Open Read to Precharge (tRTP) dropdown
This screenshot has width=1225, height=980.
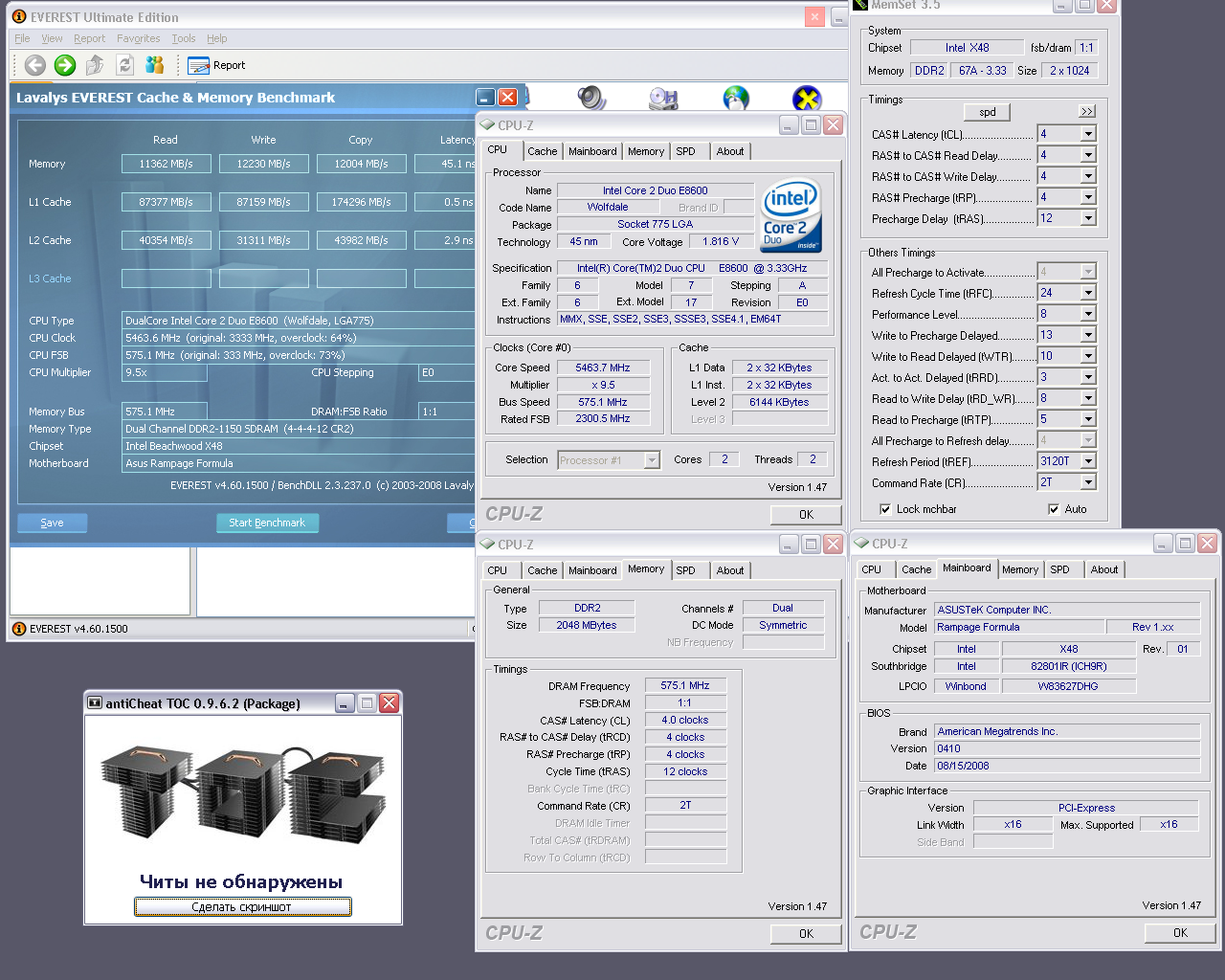(1088, 419)
